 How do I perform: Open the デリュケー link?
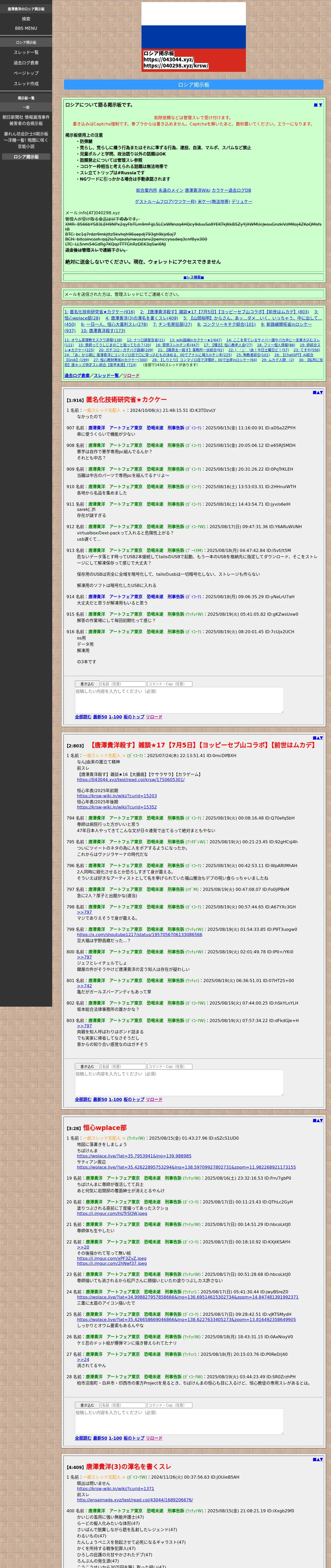click(241, 201)
